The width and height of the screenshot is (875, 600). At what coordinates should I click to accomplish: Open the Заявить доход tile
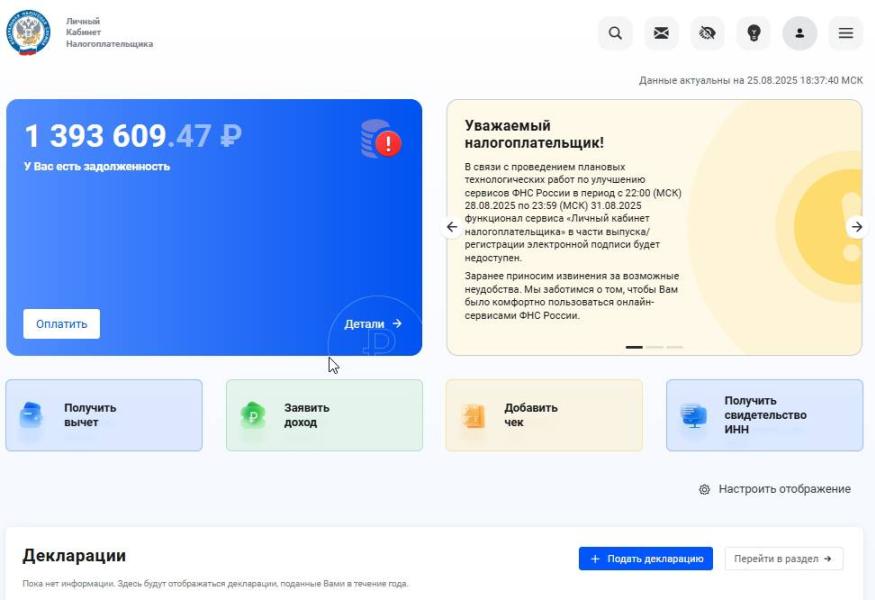pyautogui.click(x=324, y=415)
